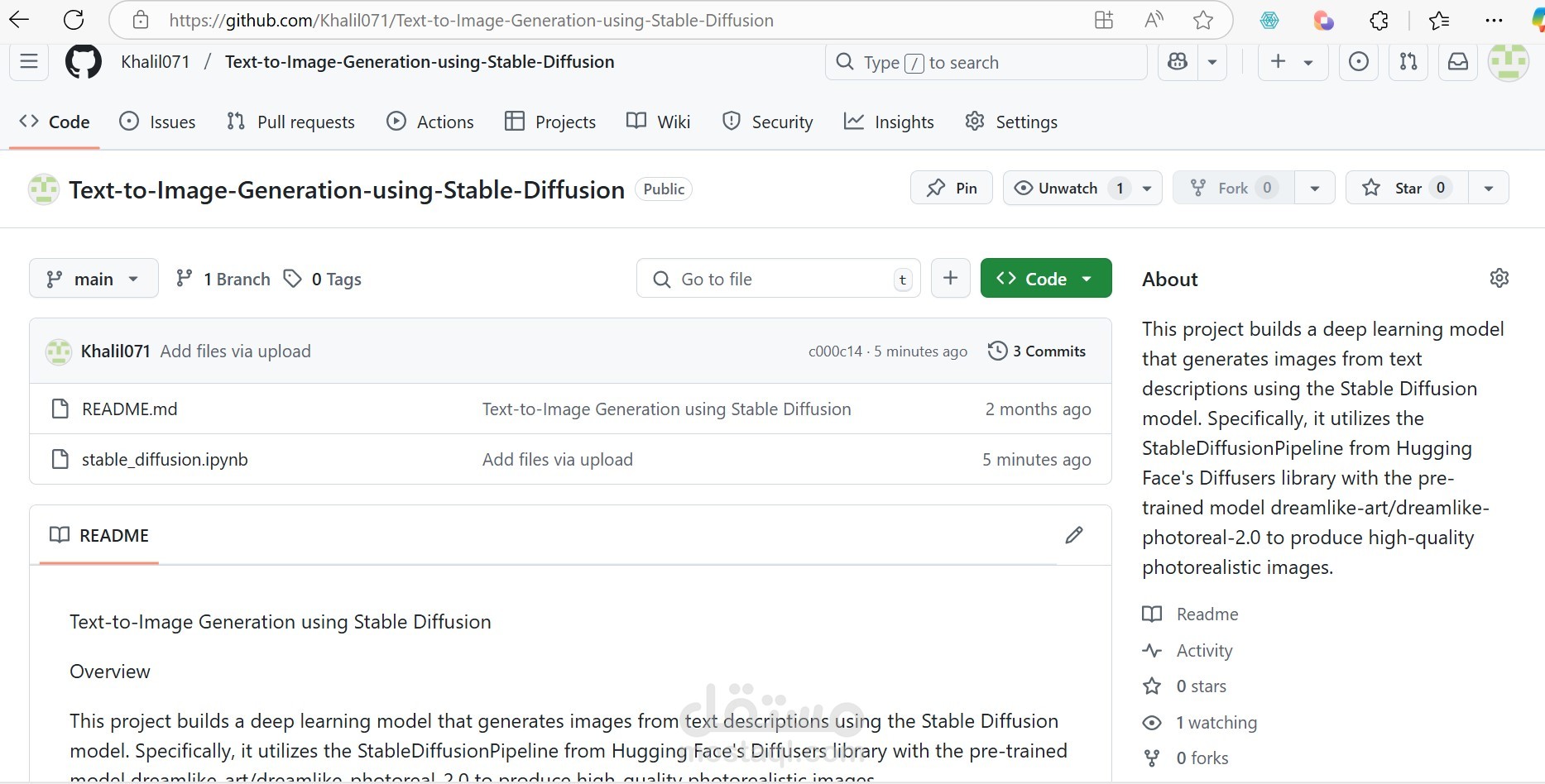Image resolution: width=1545 pixels, height=784 pixels.
Task: Open the browser extensions puzzle icon
Action: (1379, 21)
